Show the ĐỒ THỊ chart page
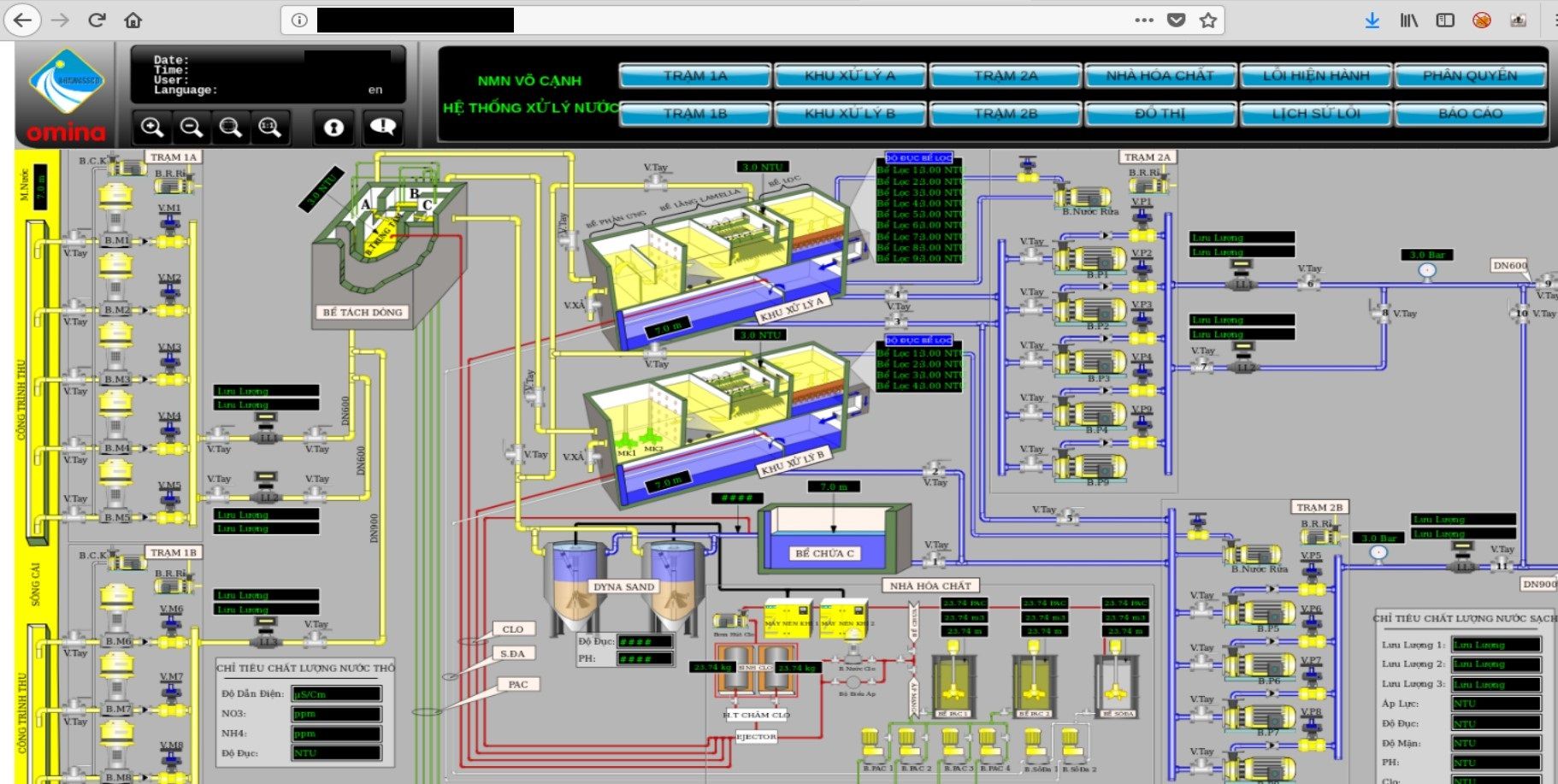The width and height of the screenshot is (1558, 784). pos(1160,114)
